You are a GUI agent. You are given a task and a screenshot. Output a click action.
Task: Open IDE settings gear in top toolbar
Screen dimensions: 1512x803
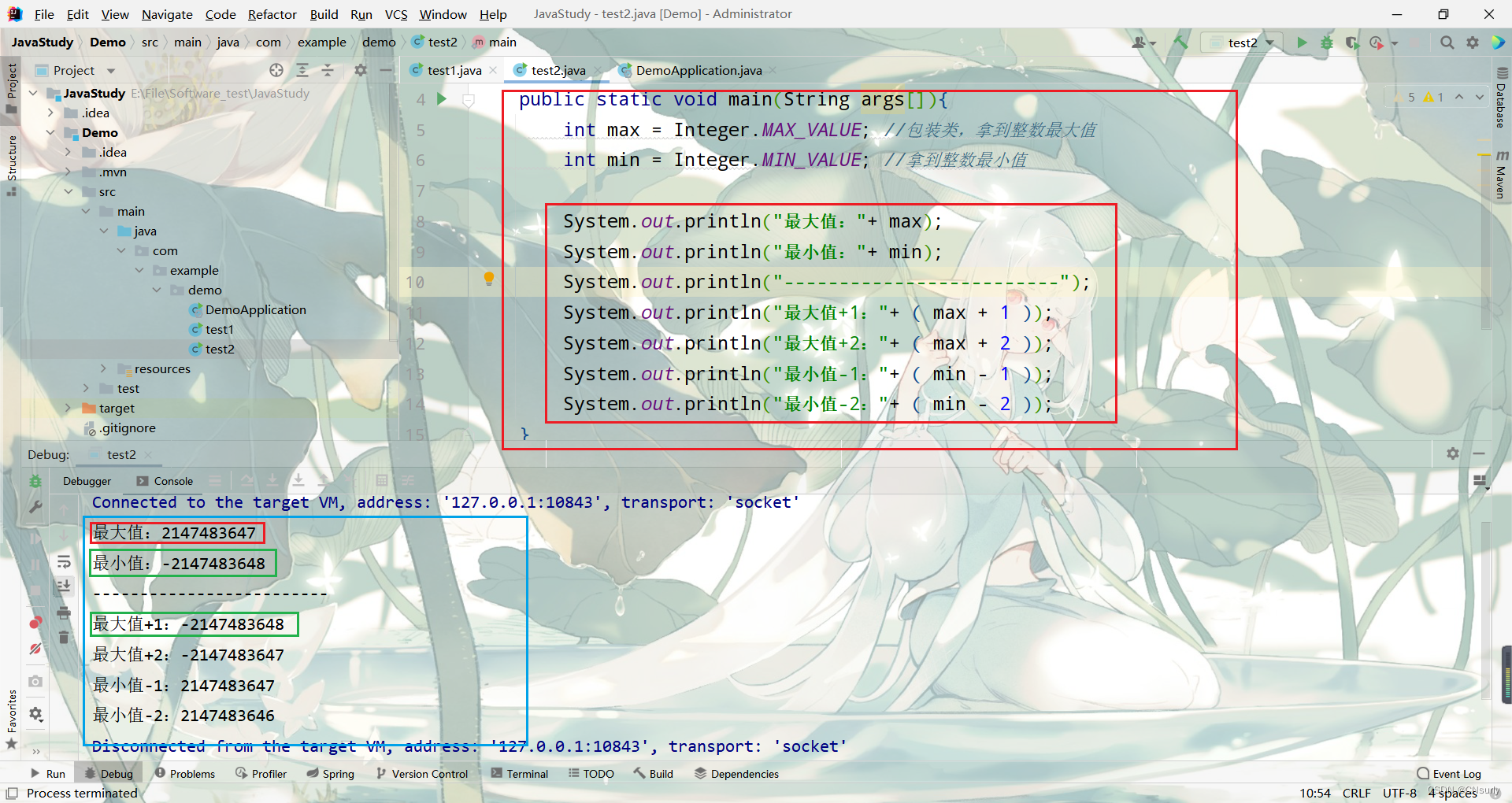point(1472,43)
